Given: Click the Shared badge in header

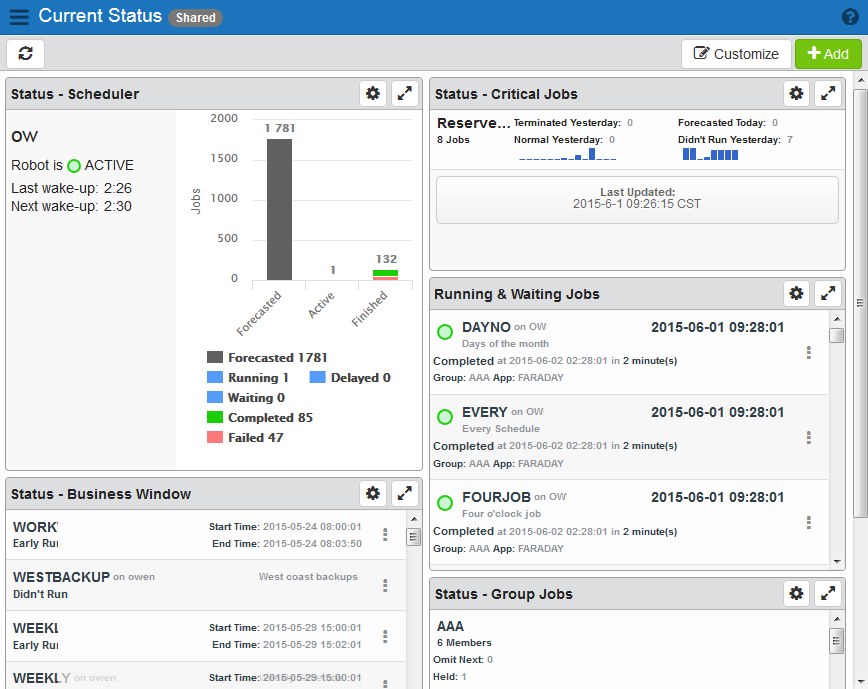Looking at the screenshot, I should (195, 18).
